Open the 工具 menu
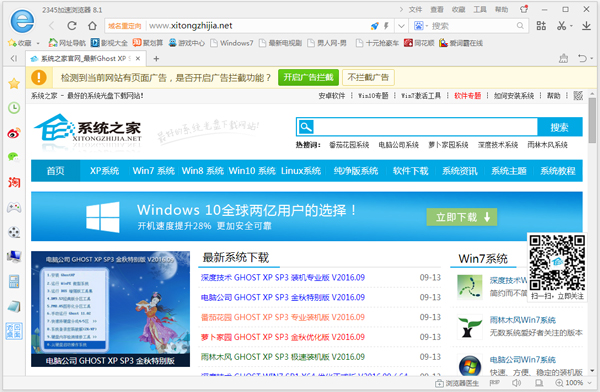The height and width of the screenshot is (392, 600). pos(480,10)
